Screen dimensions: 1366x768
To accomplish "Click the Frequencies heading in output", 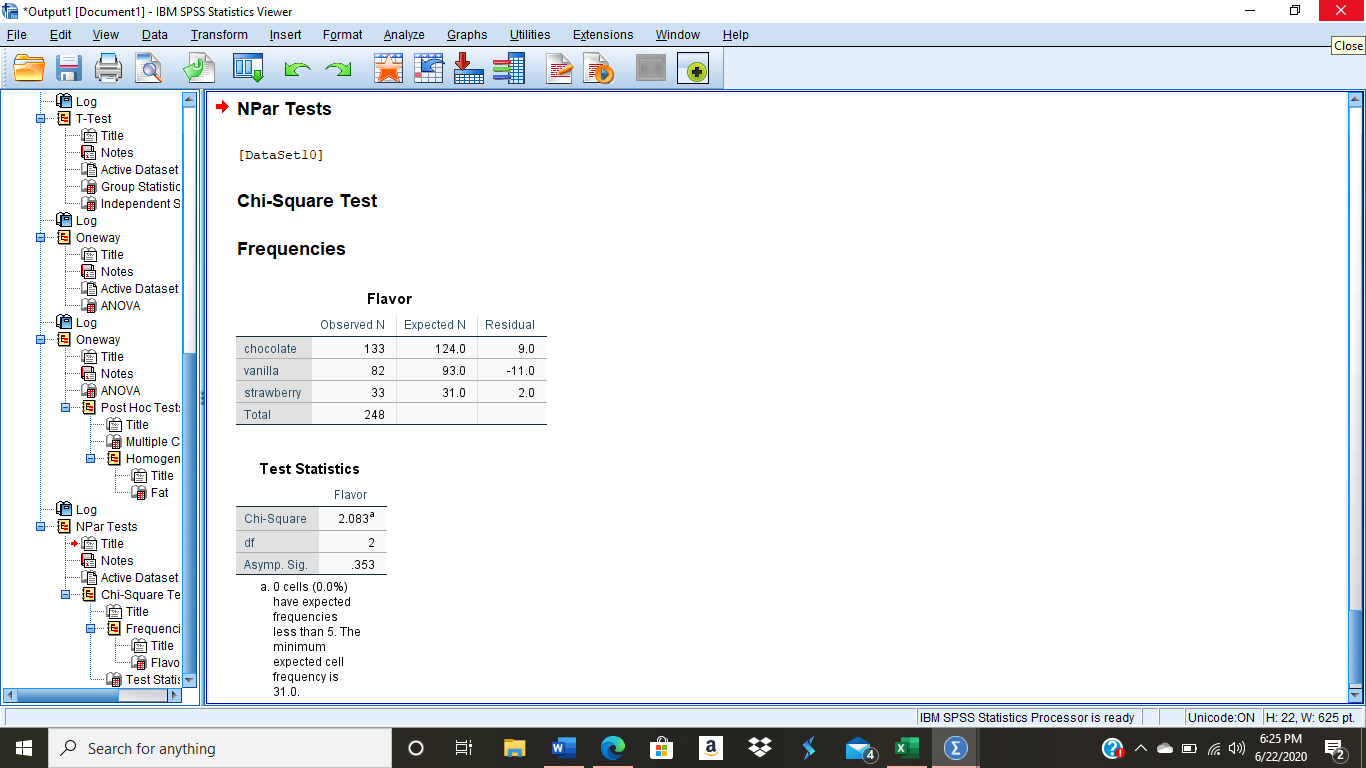I will tap(291, 249).
